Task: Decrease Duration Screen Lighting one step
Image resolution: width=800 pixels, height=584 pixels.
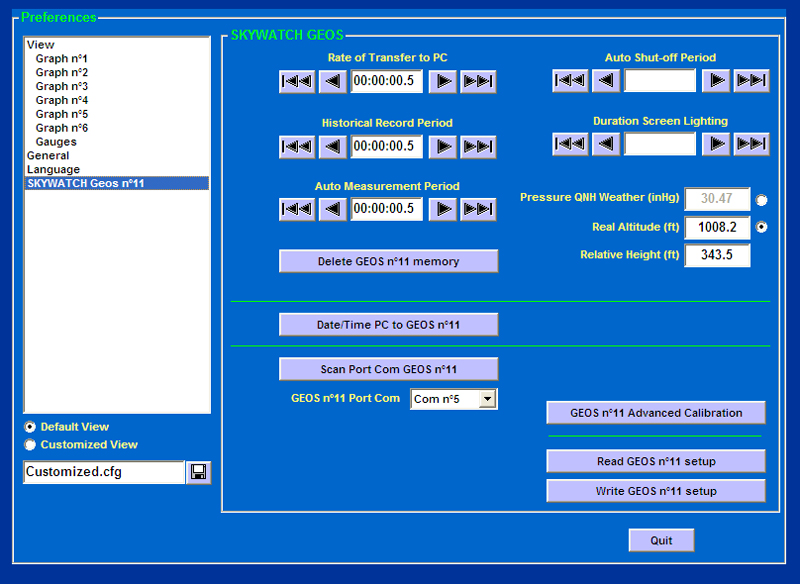Action: pos(606,144)
